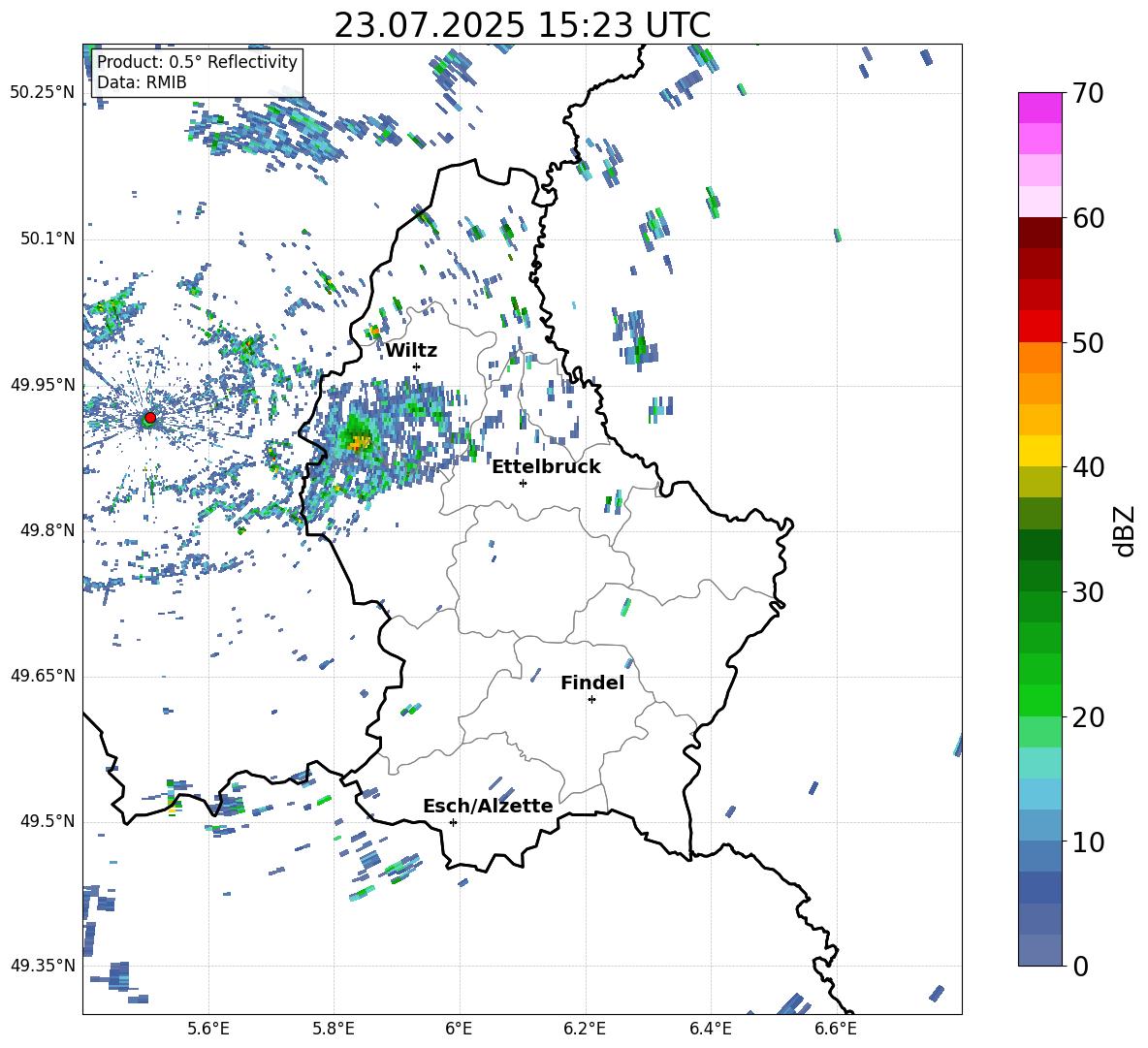Click the Wiltz station cross marker

pyautogui.click(x=417, y=366)
